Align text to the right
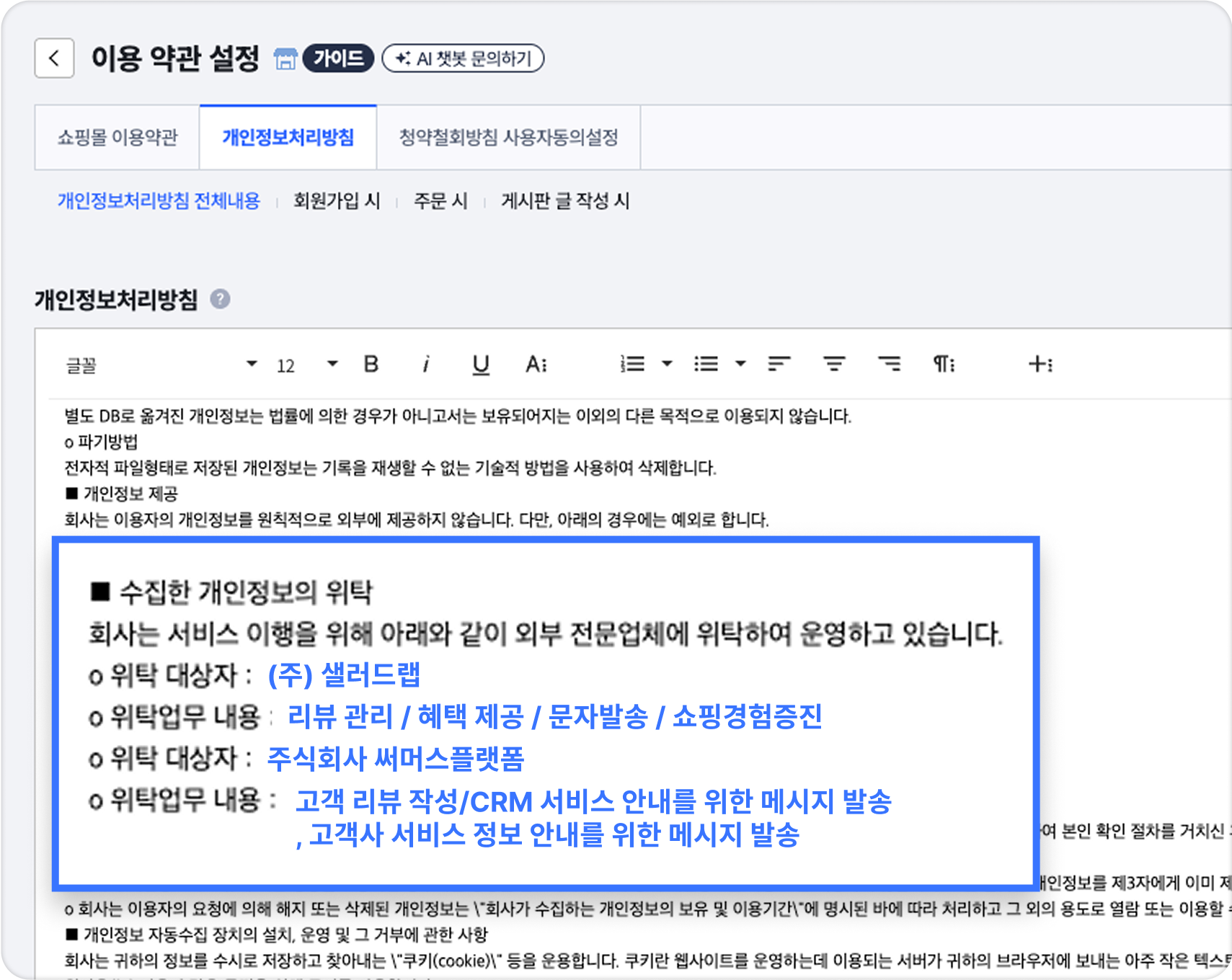Image resolution: width=1232 pixels, height=980 pixels. click(x=889, y=364)
